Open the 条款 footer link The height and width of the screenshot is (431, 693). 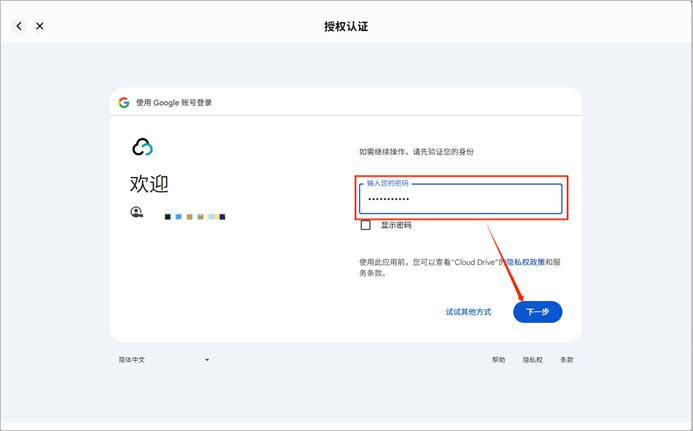[566, 359]
